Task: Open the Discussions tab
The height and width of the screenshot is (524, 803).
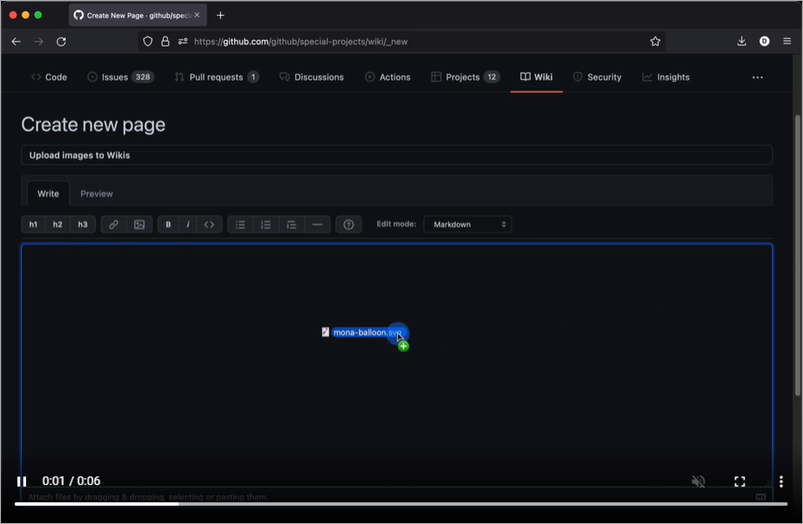Action: click(x=311, y=77)
